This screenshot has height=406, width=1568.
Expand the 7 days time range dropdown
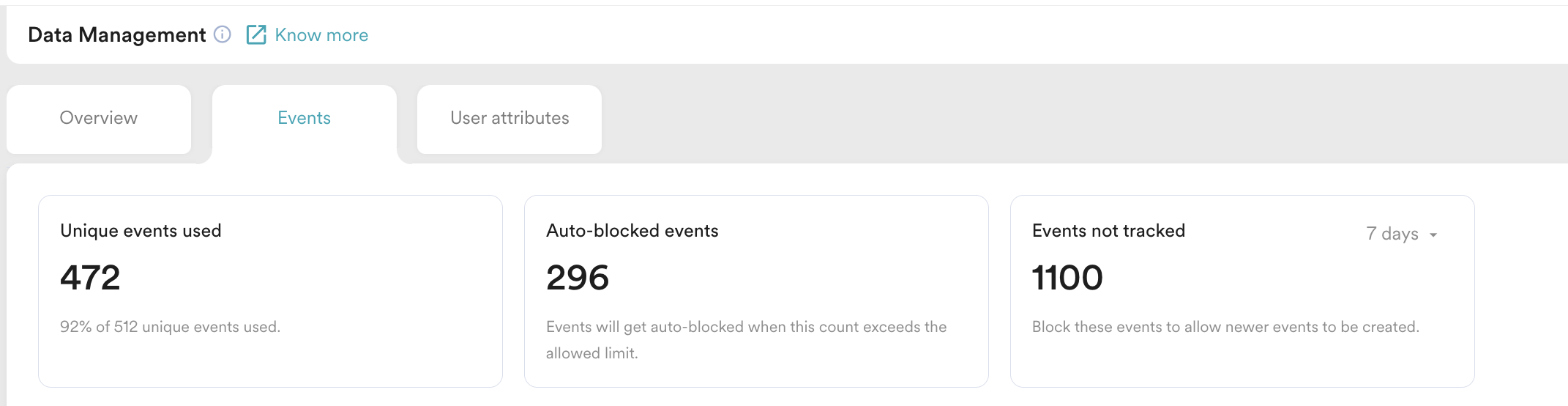(x=1401, y=234)
